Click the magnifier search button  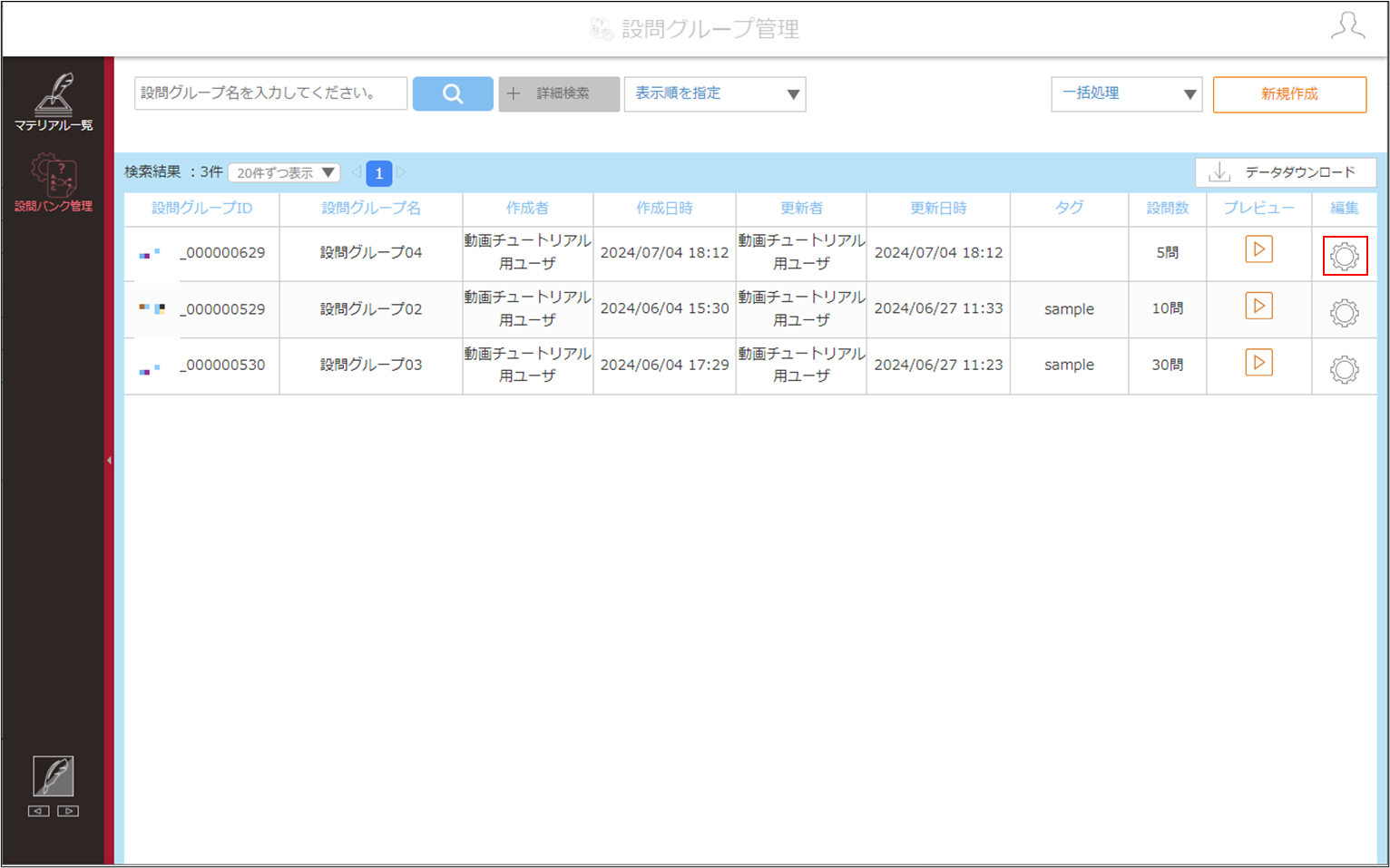pyautogui.click(x=453, y=93)
